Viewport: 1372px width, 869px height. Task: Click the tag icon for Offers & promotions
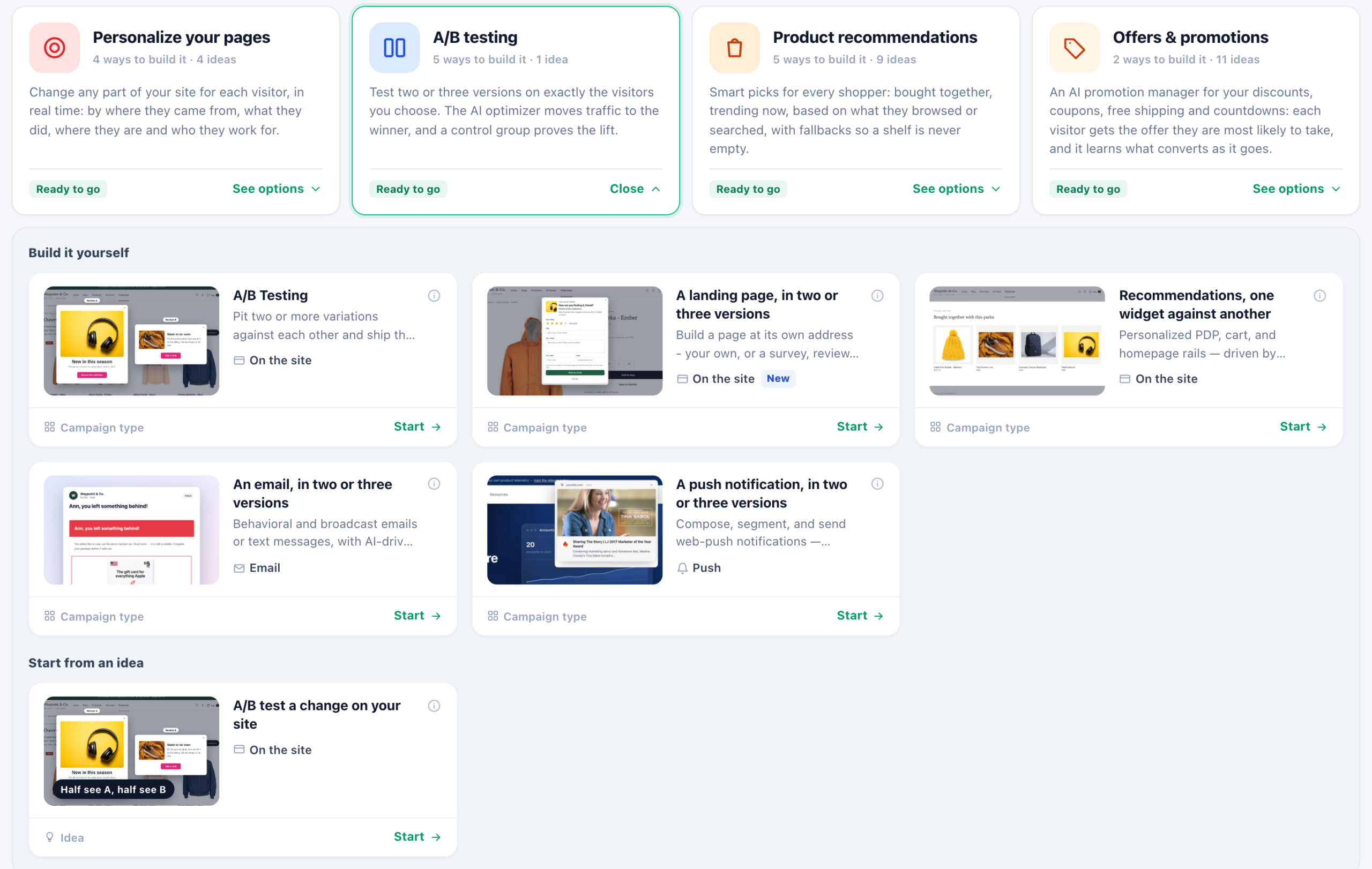pyautogui.click(x=1075, y=48)
